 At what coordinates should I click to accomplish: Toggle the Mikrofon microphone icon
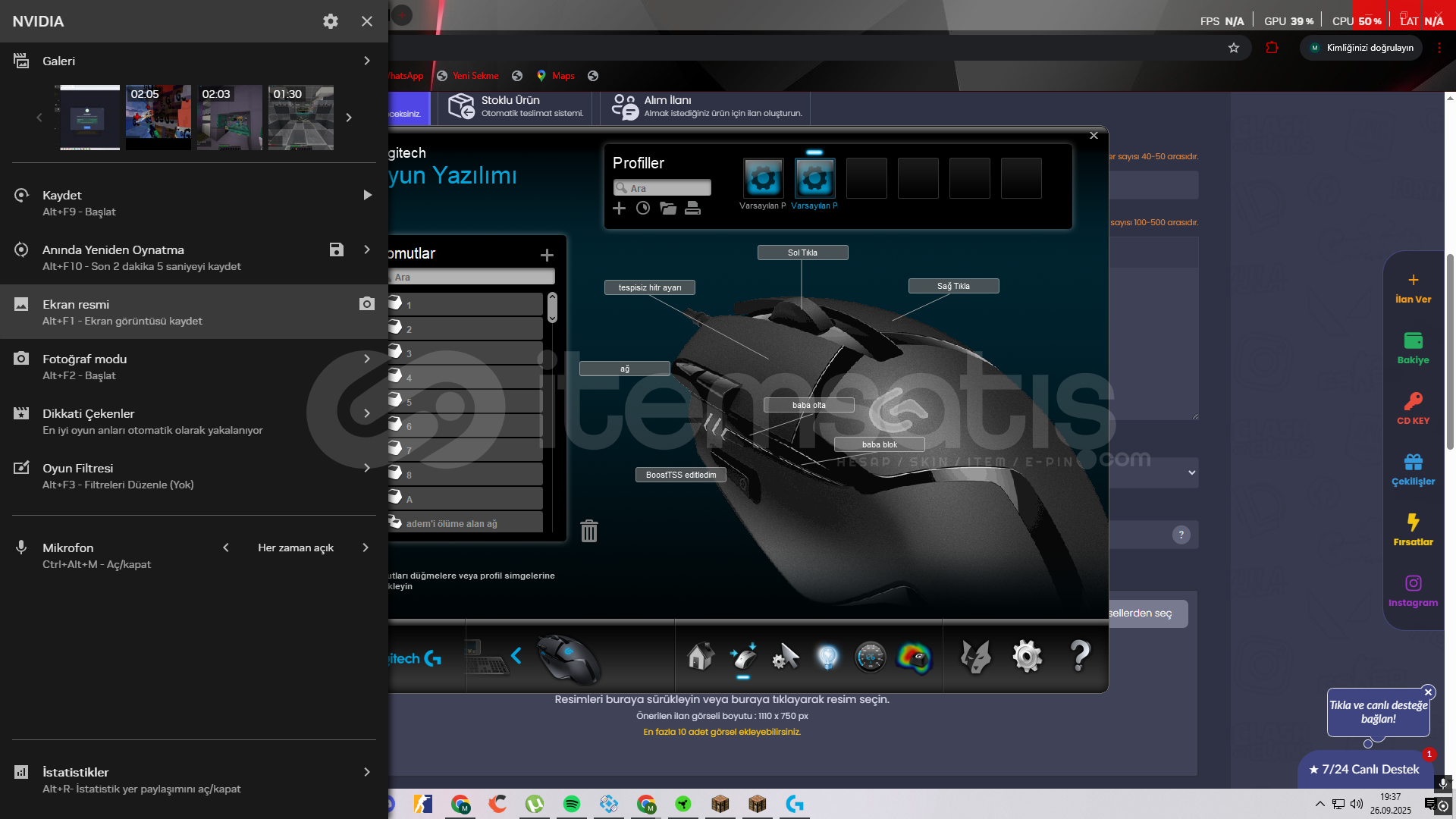coord(21,548)
